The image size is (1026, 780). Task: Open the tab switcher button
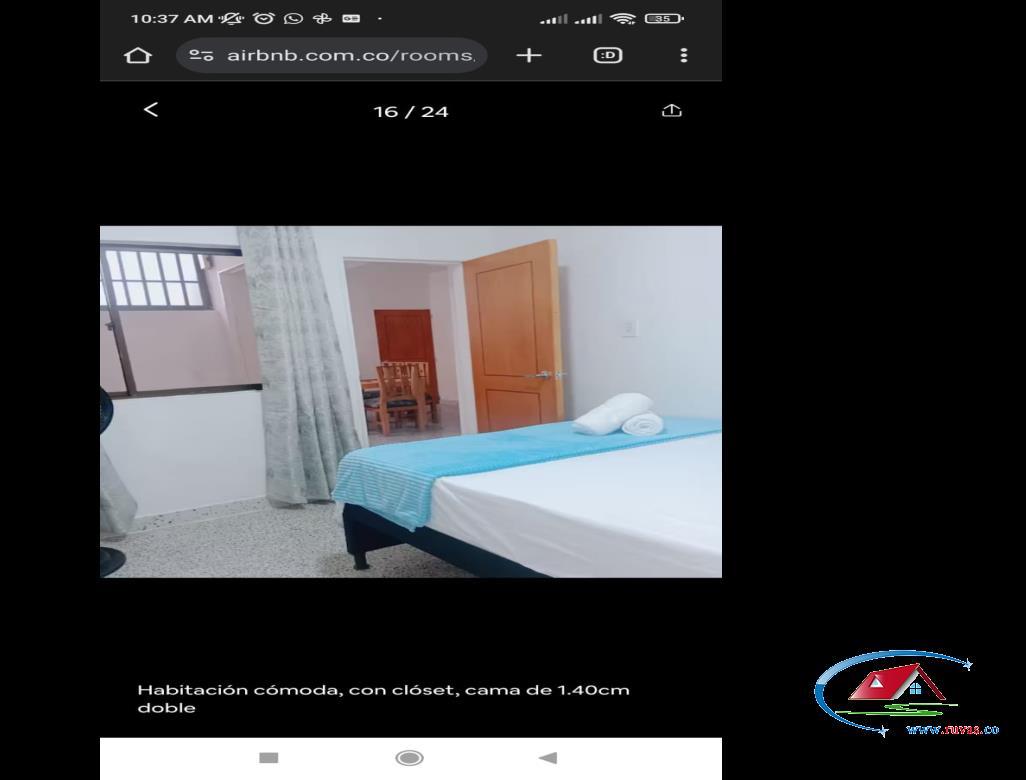point(608,56)
